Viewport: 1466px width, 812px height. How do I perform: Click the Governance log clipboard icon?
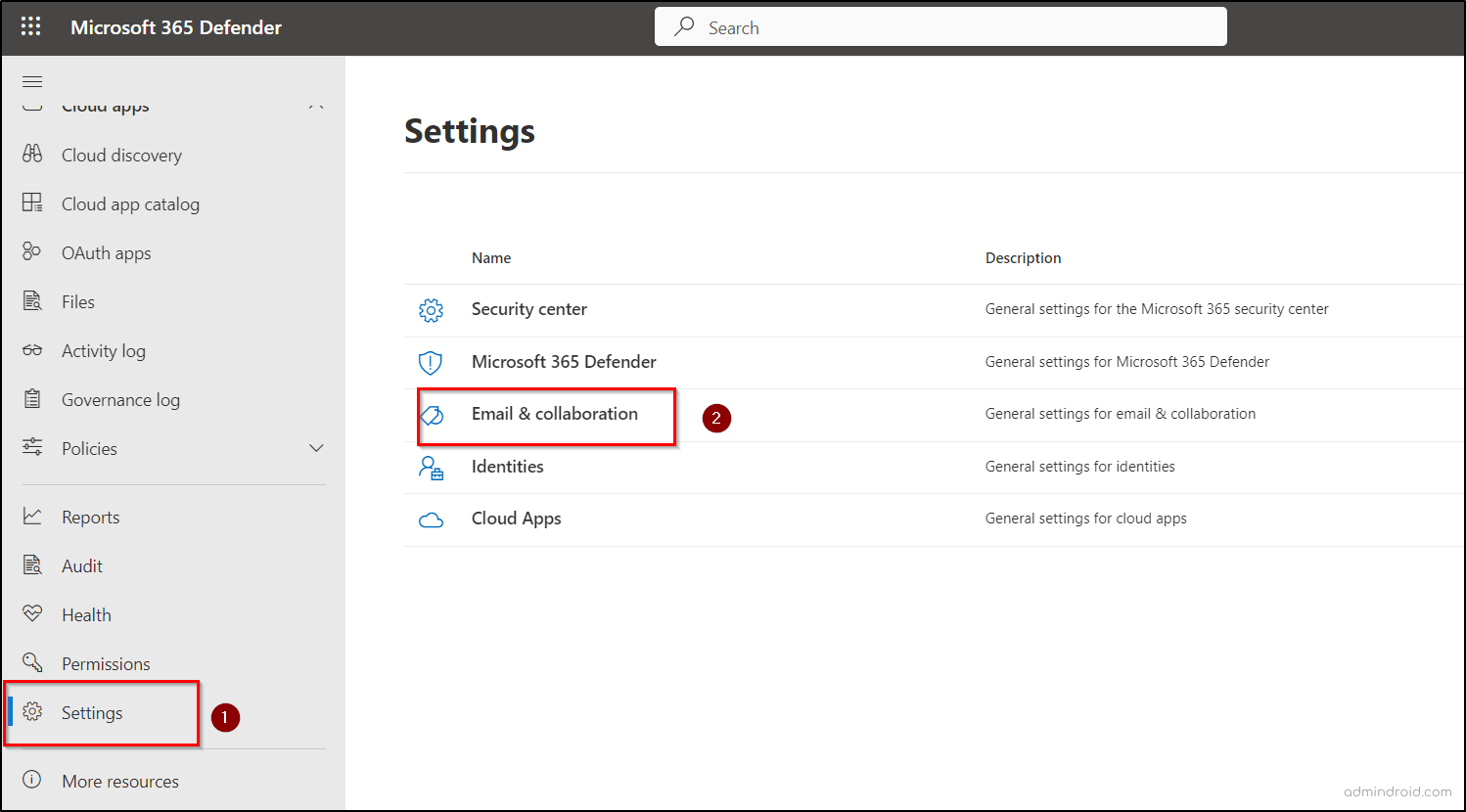[x=32, y=398]
